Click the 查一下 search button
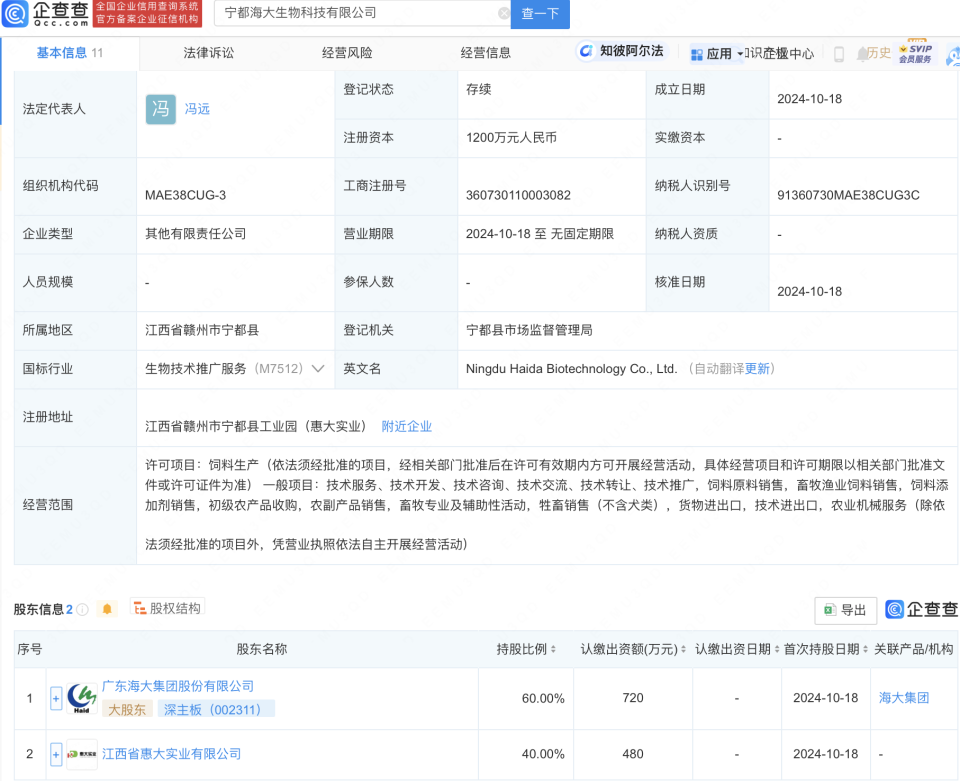Screen dimensions: 960x781 [x=540, y=15]
